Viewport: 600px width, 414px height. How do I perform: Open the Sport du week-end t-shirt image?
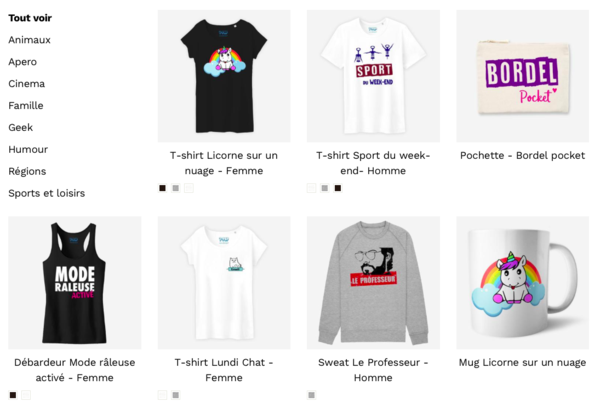click(x=373, y=76)
